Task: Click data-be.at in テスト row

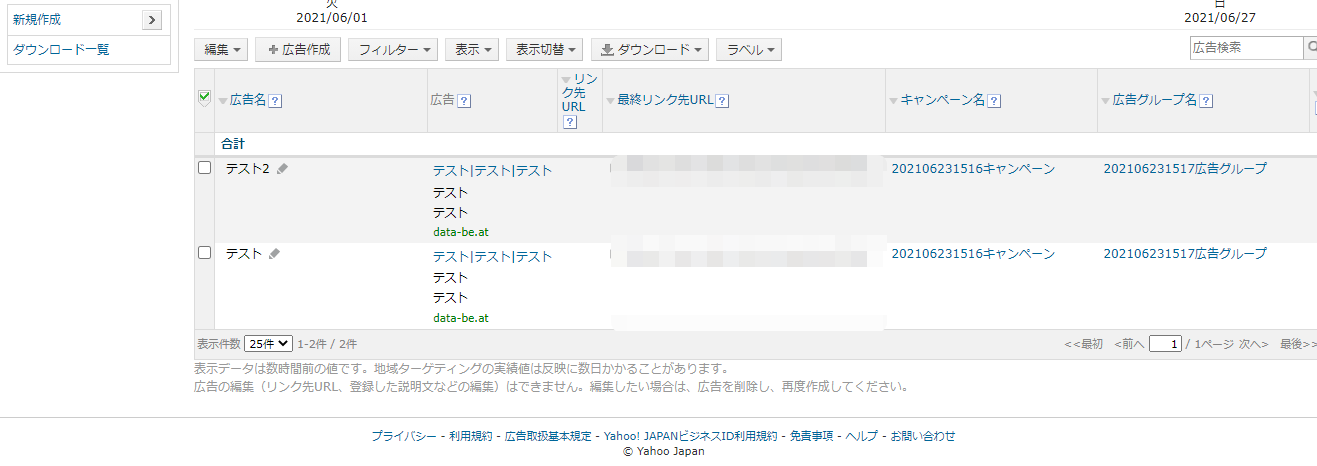Action: click(x=461, y=318)
